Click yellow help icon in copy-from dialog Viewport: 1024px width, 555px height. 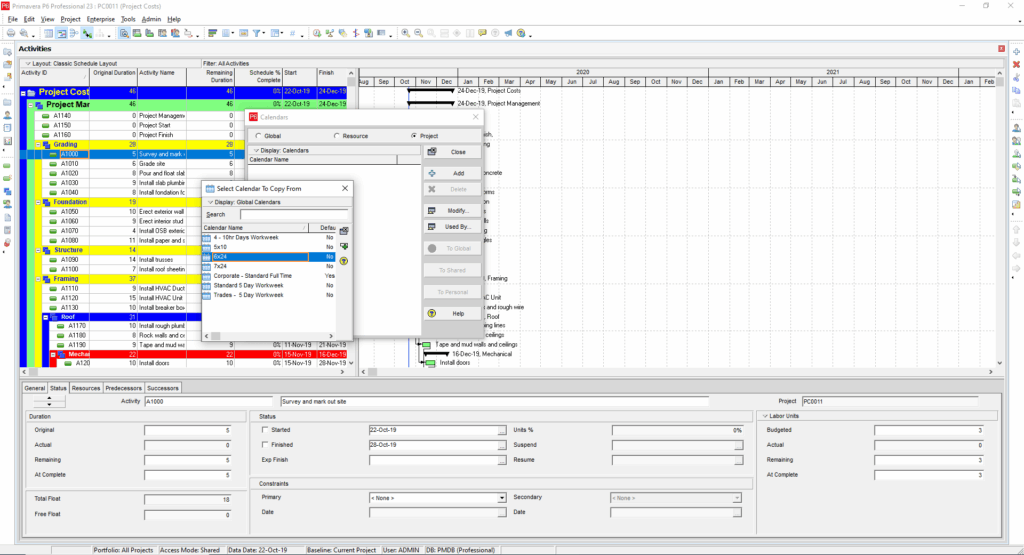[344, 261]
